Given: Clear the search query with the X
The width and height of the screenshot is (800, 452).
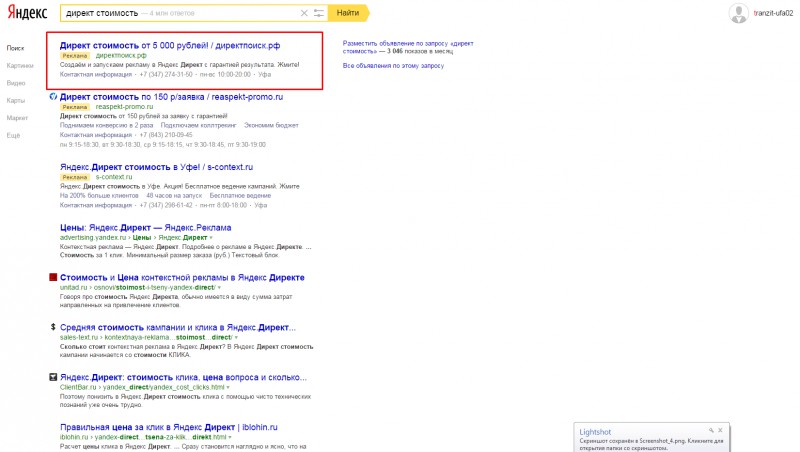Looking at the screenshot, I should pyautogui.click(x=304, y=13).
